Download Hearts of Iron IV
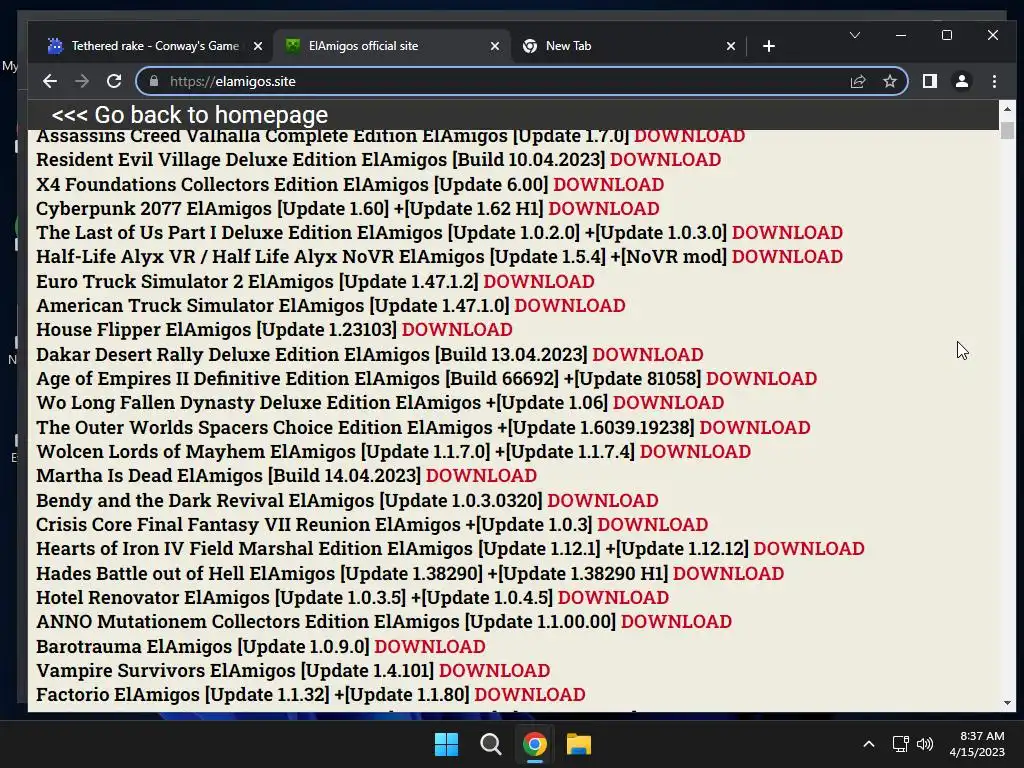The height and width of the screenshot is (768, 1024). (x=809, y=549)
